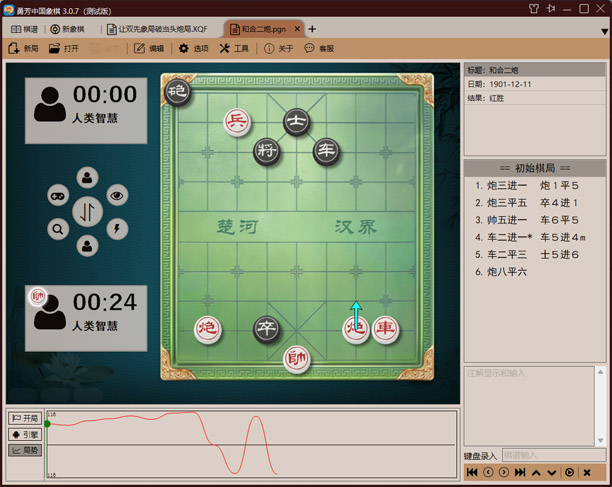Toggle the eye visibility icon
612x487 pixels.
(117, 196)
